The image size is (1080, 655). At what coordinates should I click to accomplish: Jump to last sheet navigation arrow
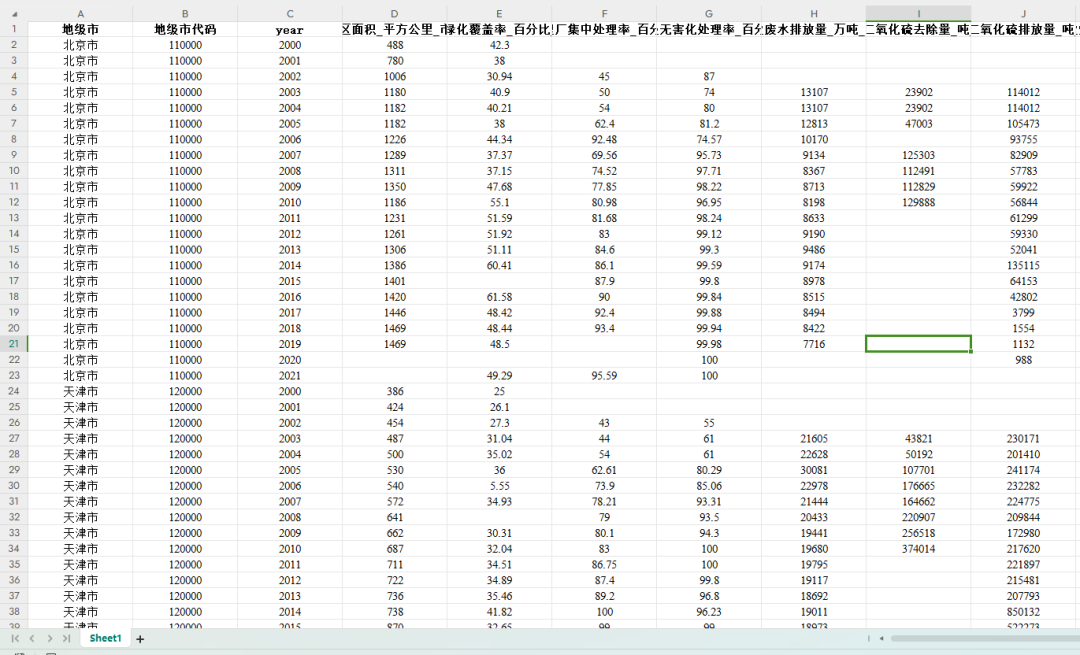[66, 638]
